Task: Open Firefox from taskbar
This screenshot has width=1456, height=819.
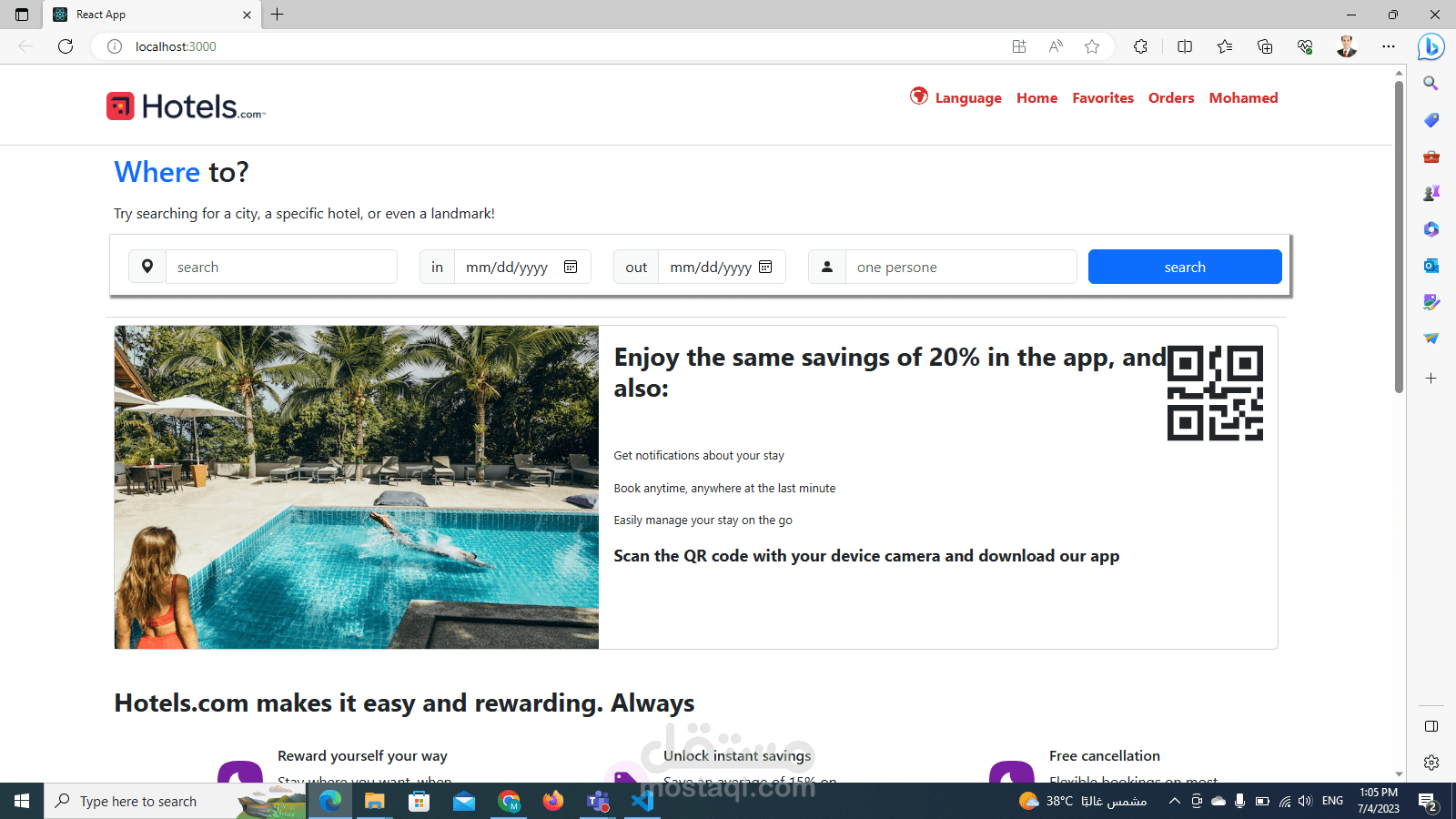Action: pos(553,801)
